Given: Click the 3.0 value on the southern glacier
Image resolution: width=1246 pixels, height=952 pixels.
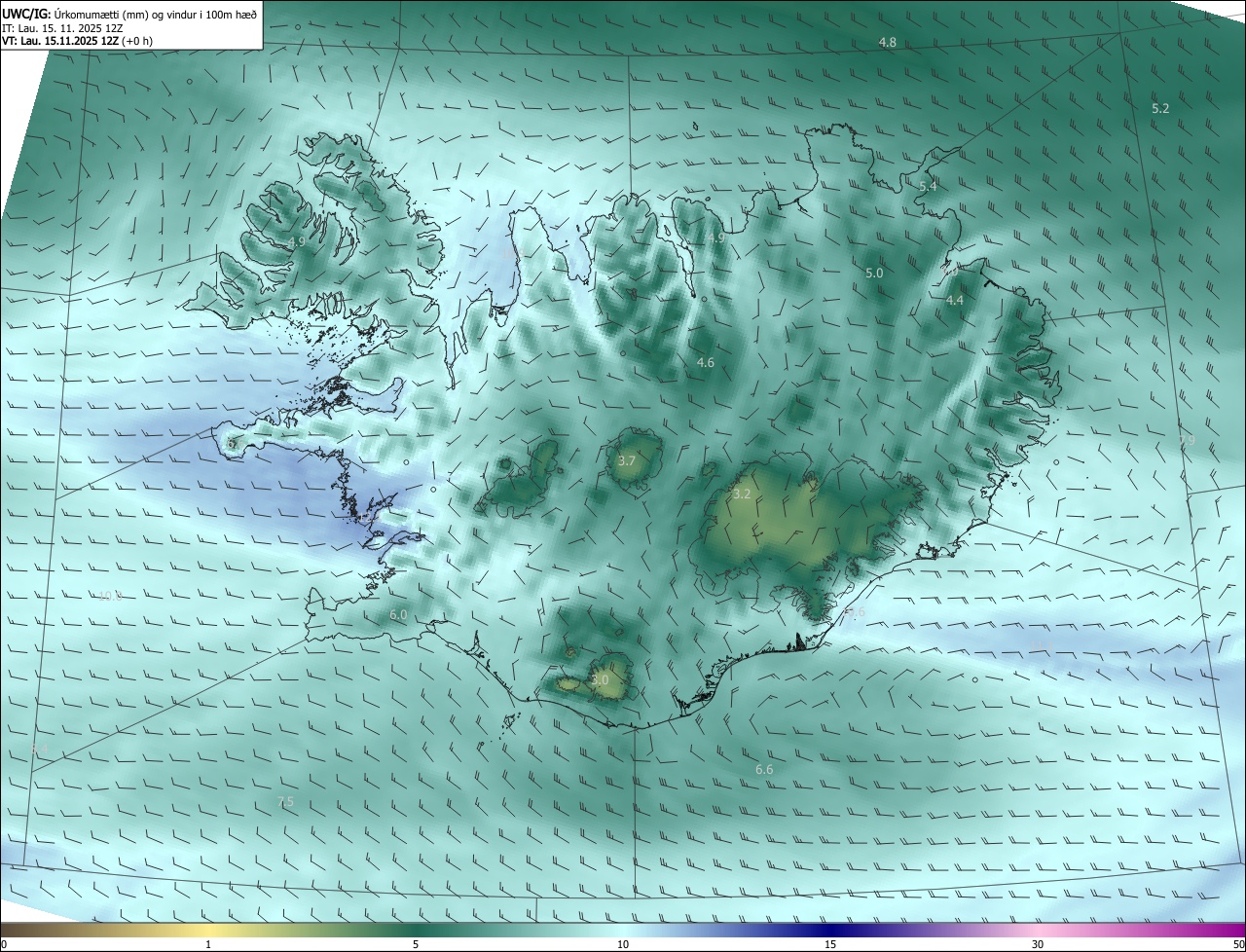Looking at the screenshot, I should click(x=600, y=680).
